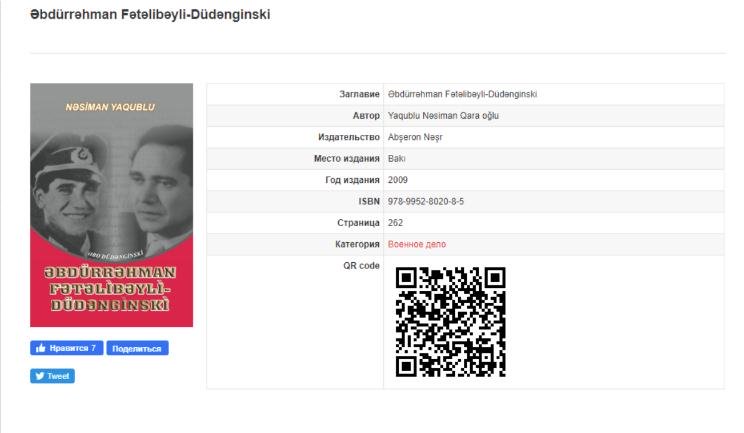Click the page count value 262
Screen dimensions: 744x433
click(x=395, y=223)
